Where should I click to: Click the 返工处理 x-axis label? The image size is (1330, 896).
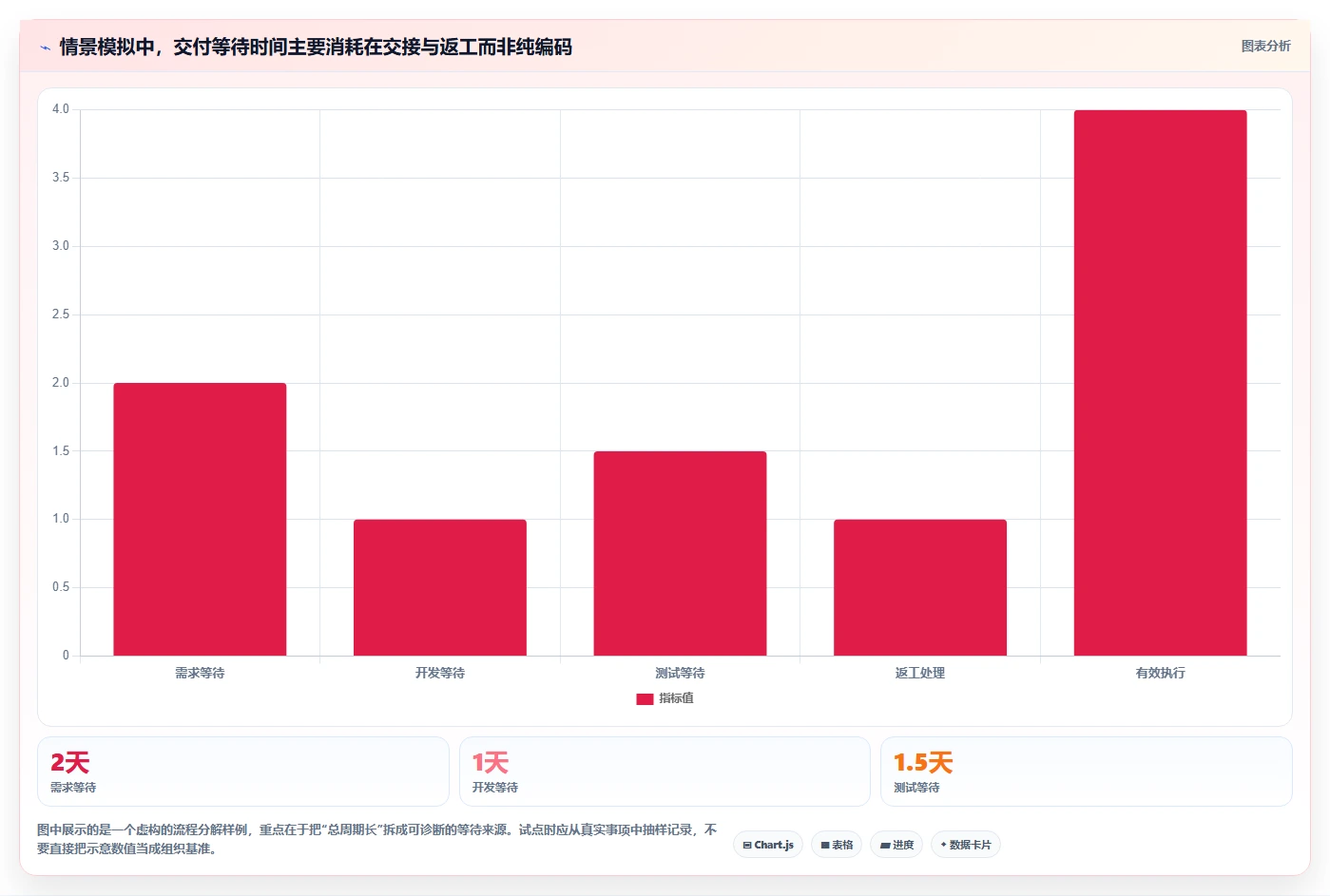click(920, 673)
